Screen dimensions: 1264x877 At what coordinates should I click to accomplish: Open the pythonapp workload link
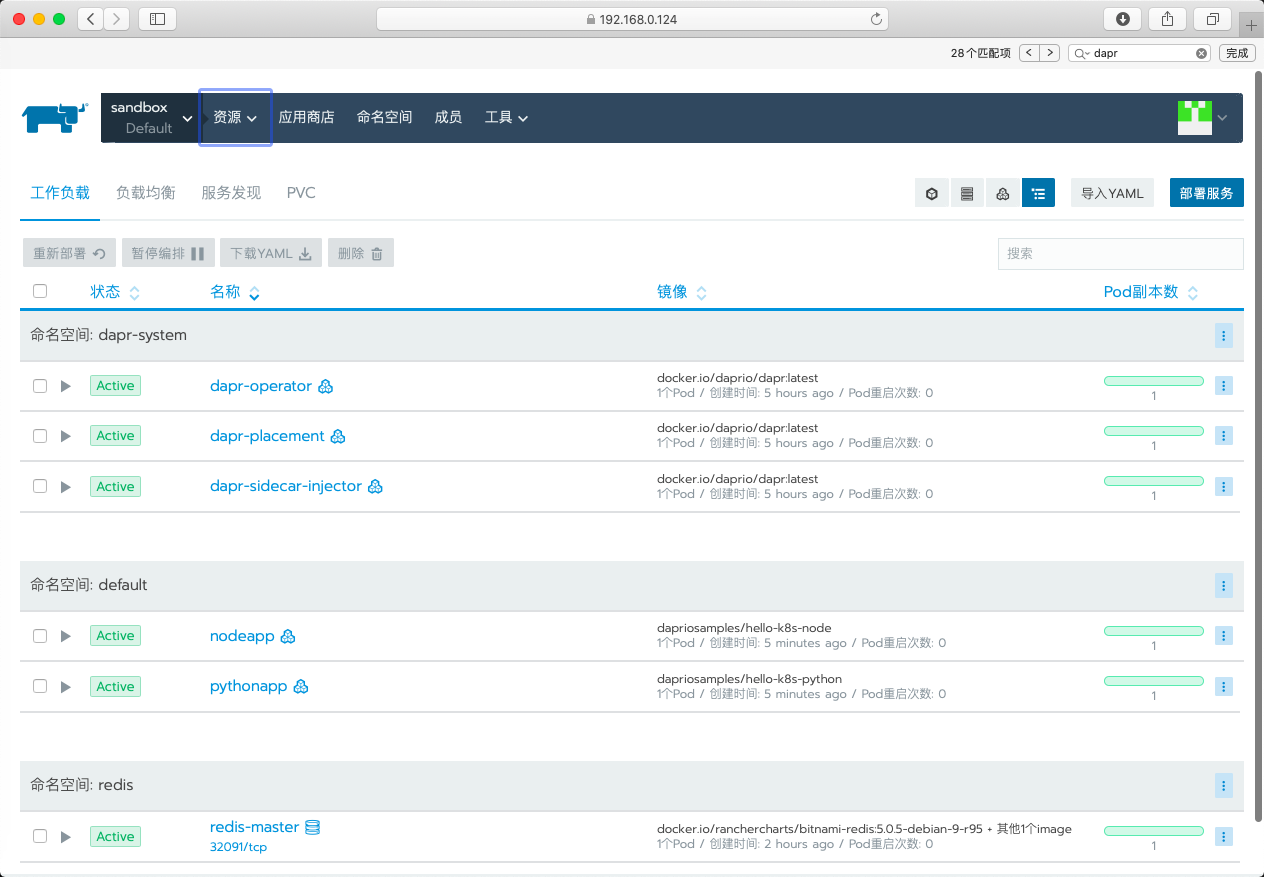(x=248, y=686)
